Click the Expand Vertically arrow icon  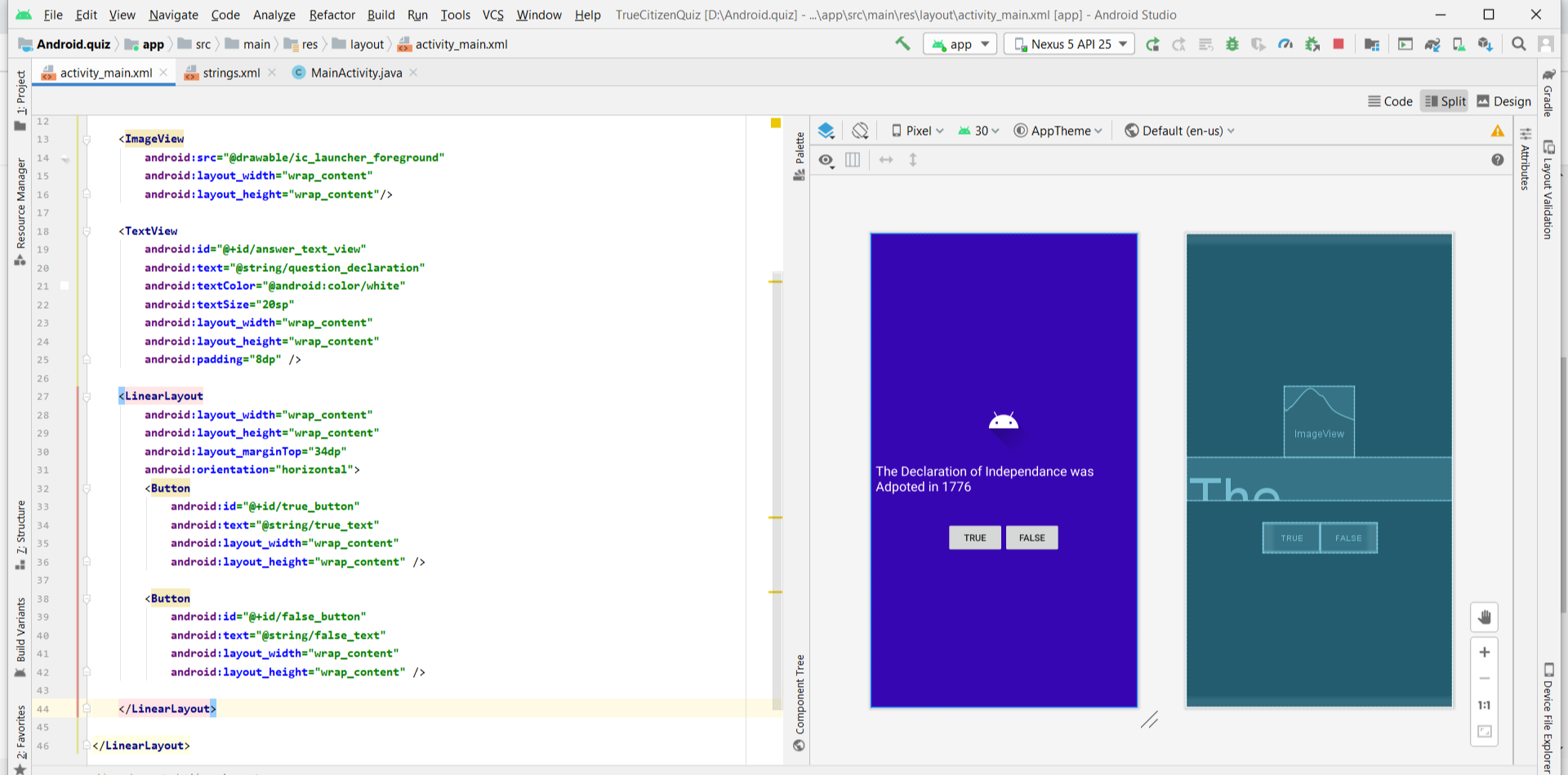(x=913, y=160)
